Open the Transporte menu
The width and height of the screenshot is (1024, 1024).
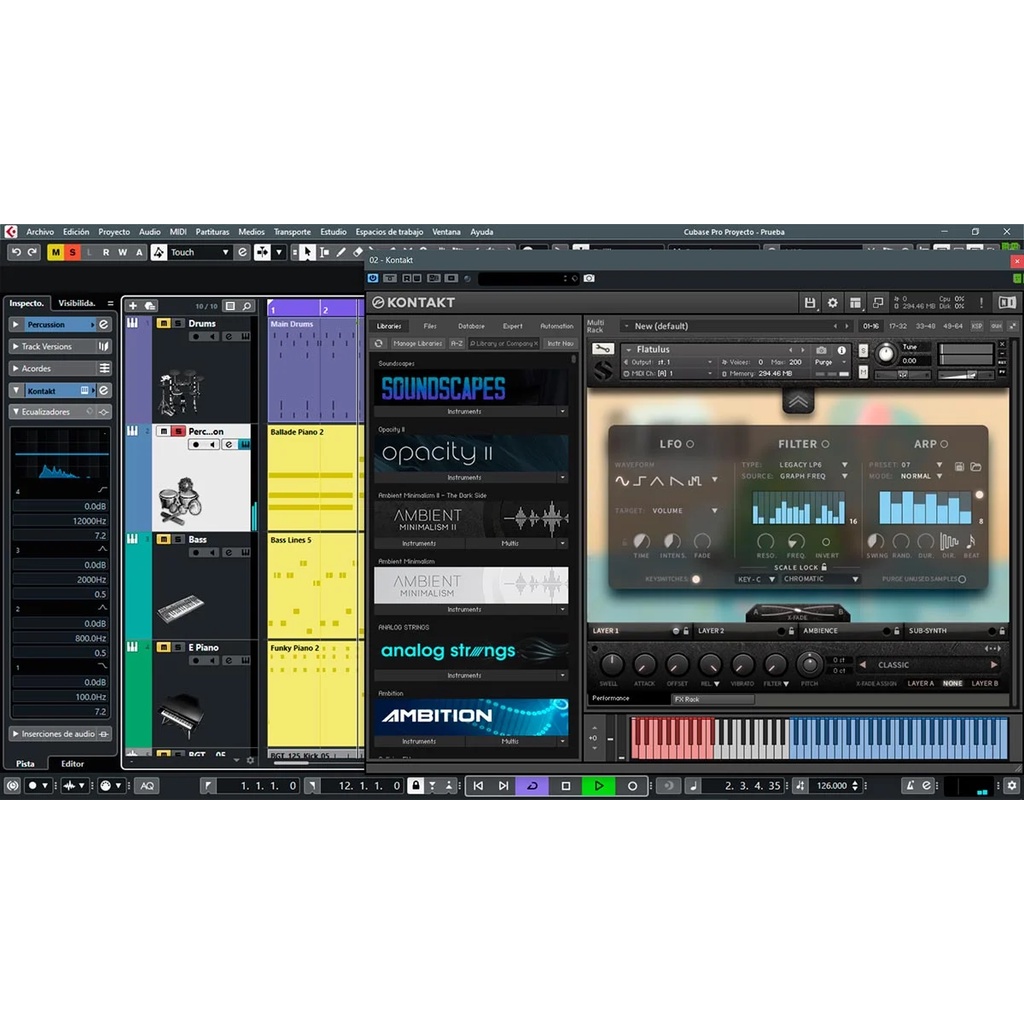pos(292,232)
